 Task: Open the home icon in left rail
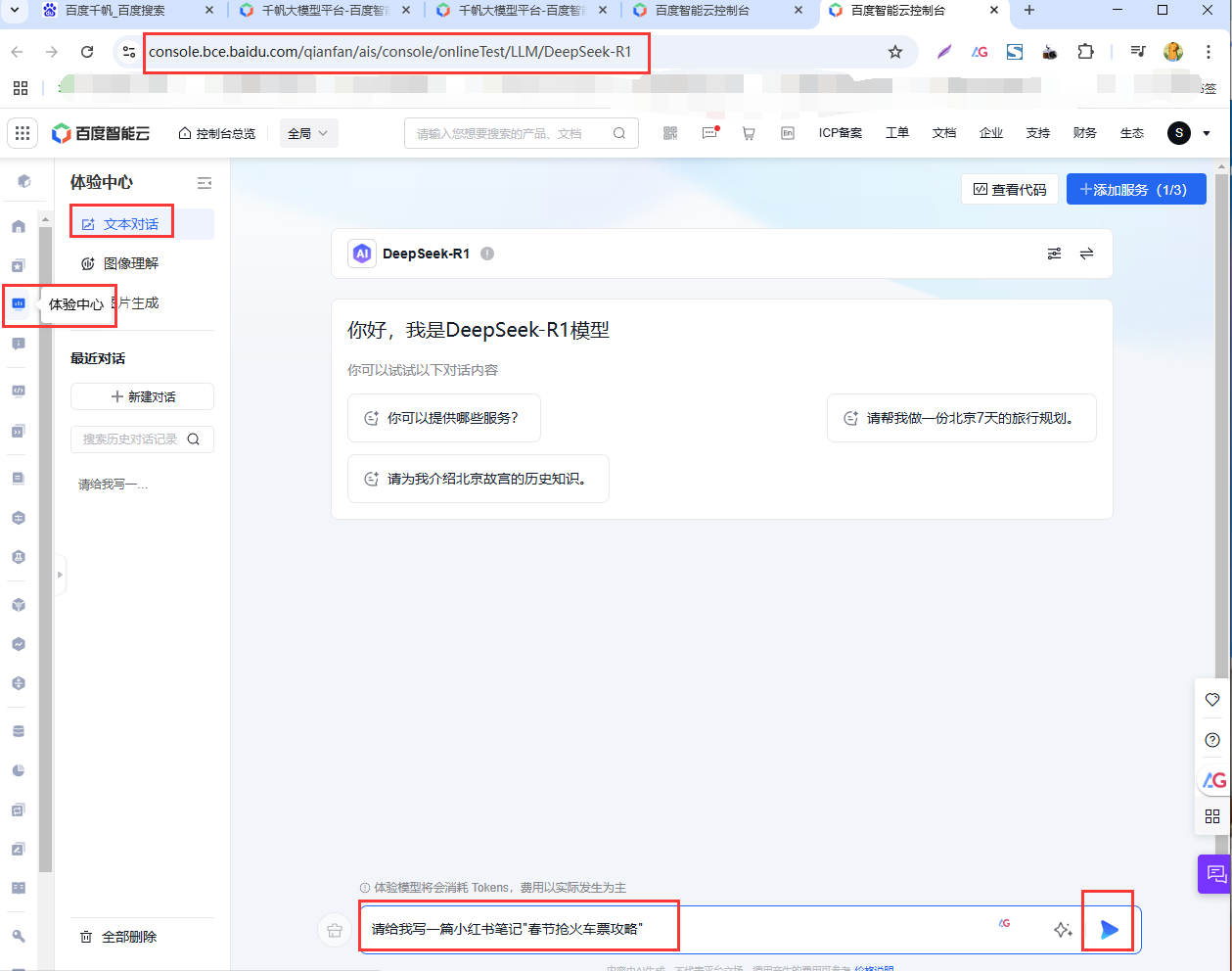[19, 226]
